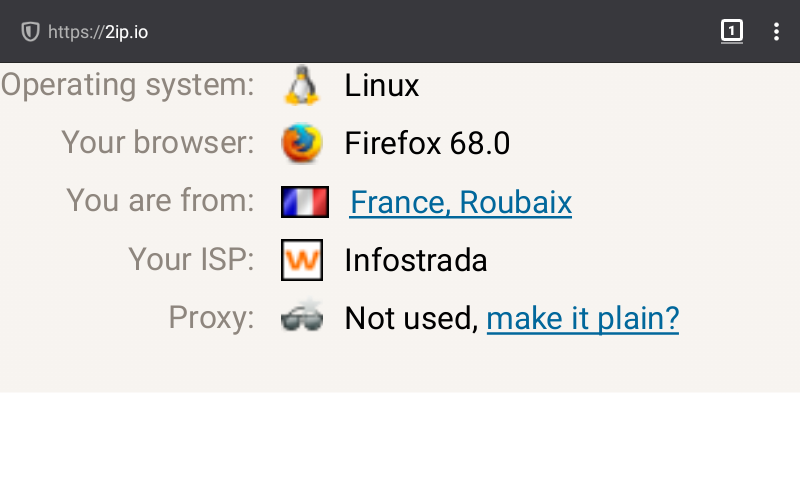The image size is (800, 480).
Task: Click the shield tracking protection icon
Action: (x=30, y=32)
